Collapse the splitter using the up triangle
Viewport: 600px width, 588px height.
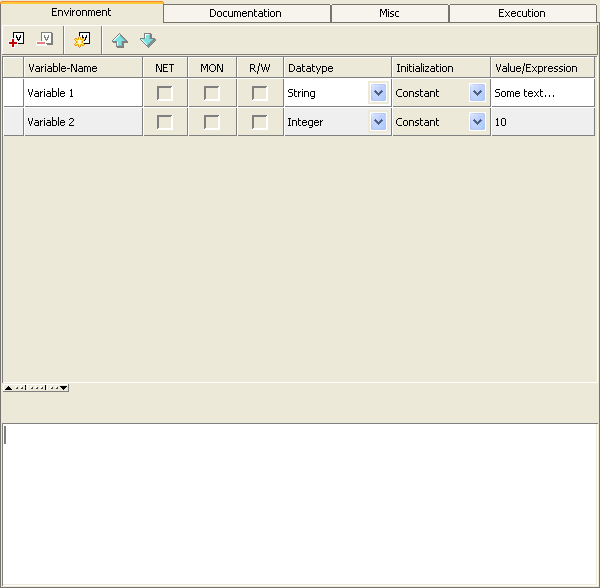point(8,387)
